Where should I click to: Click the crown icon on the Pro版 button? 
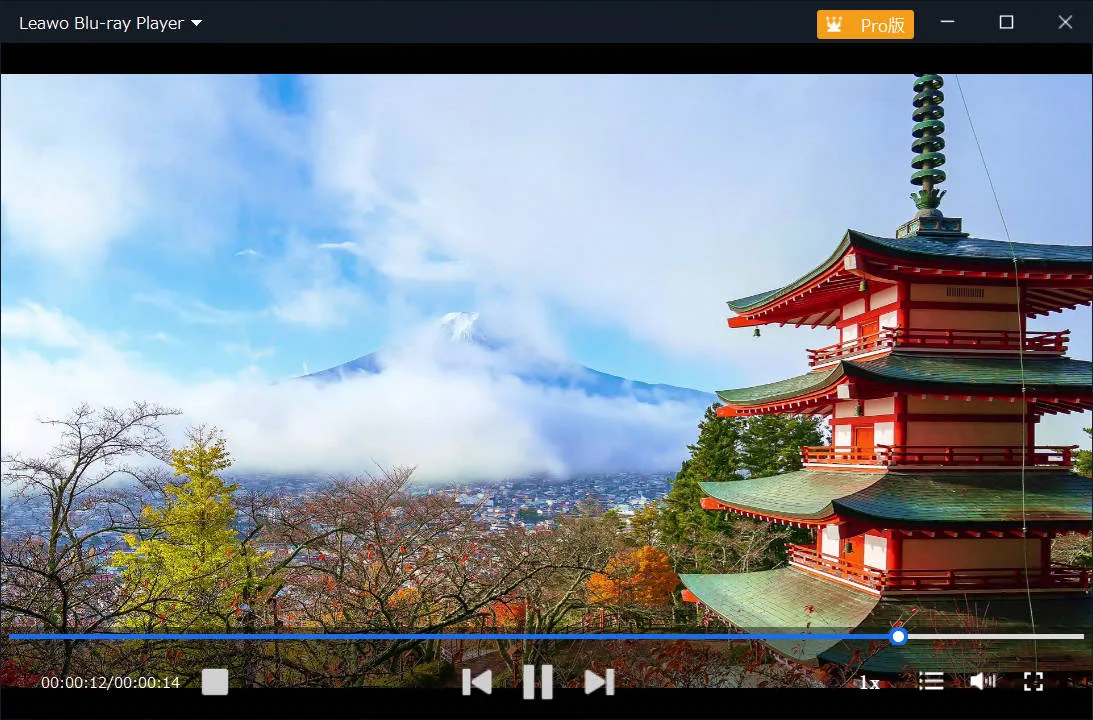click(833, 23)
